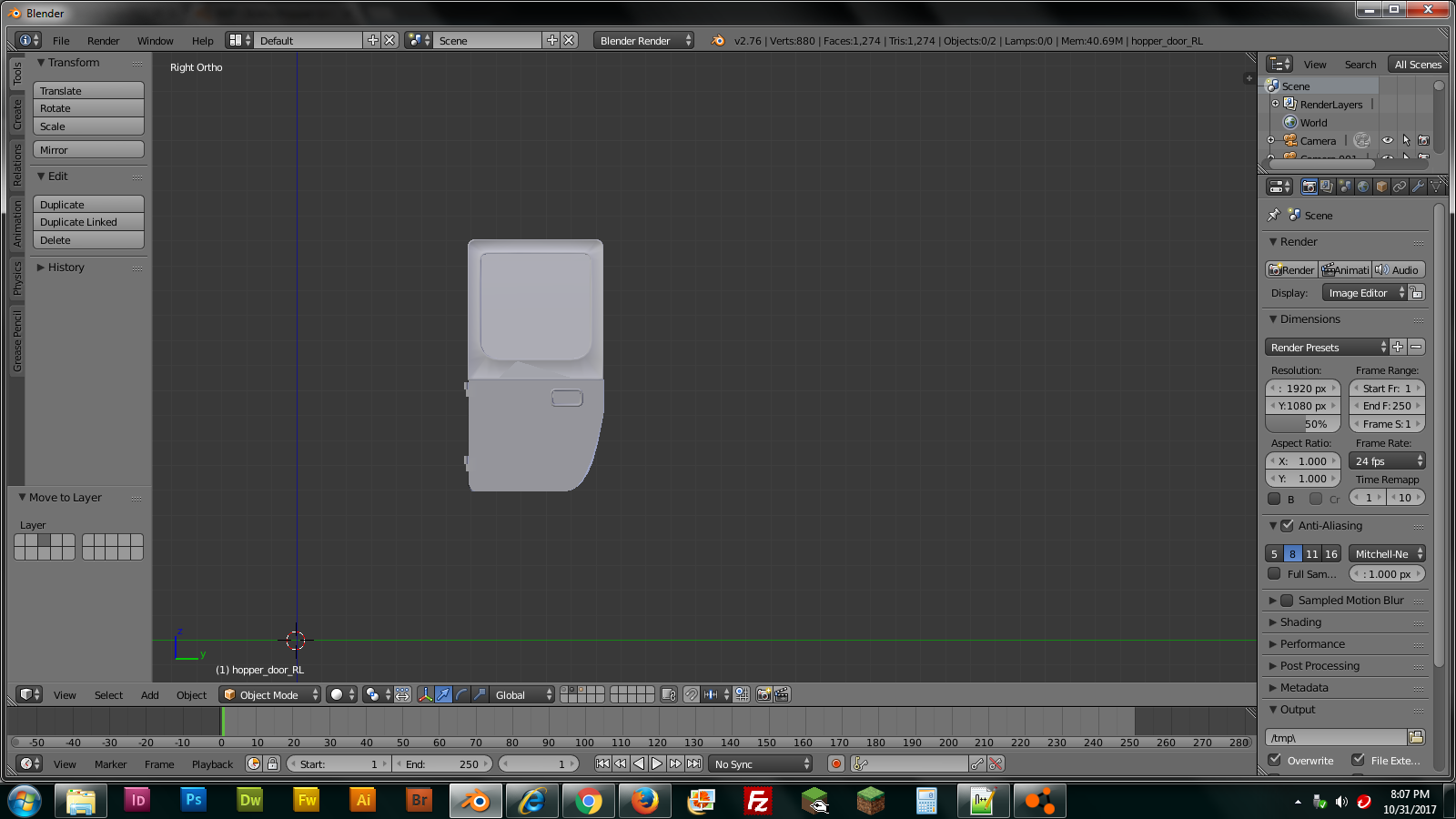The height and width of the screenshot is (819, 1456).
Task: Select the rotate manipulator icon
Action: 461,694
